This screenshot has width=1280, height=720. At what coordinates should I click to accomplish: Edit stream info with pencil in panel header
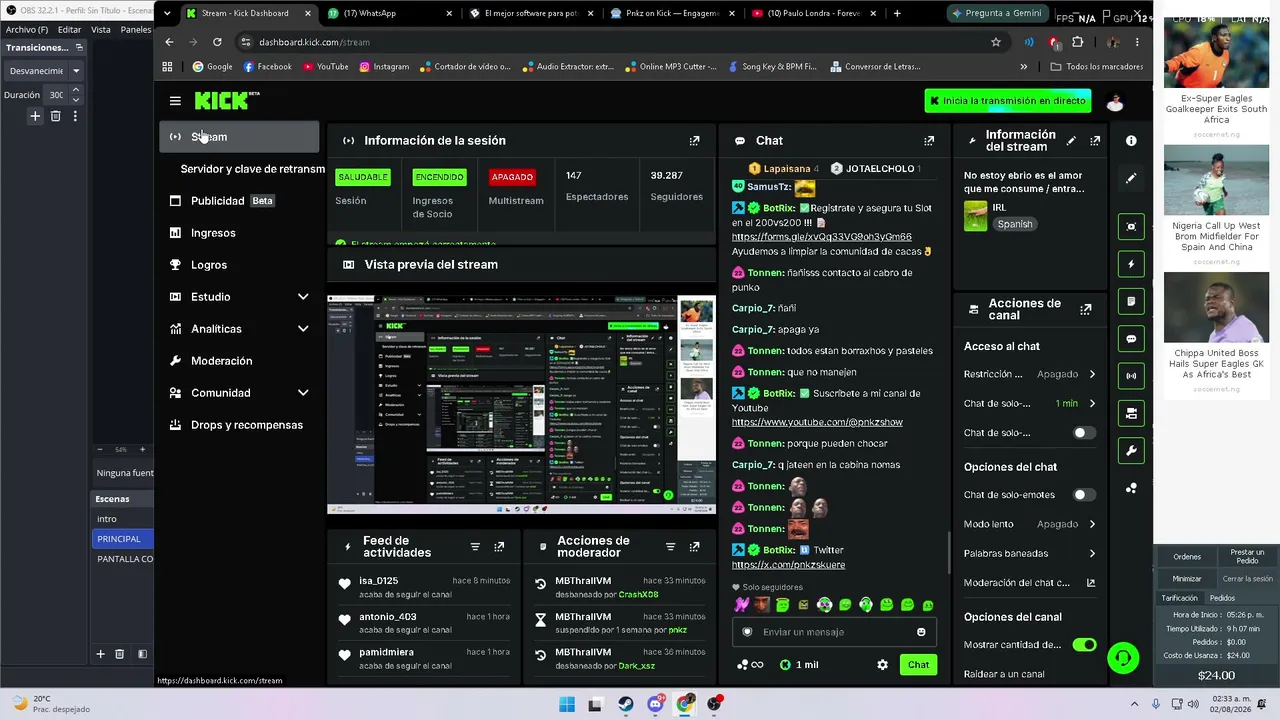[1071, 141]
